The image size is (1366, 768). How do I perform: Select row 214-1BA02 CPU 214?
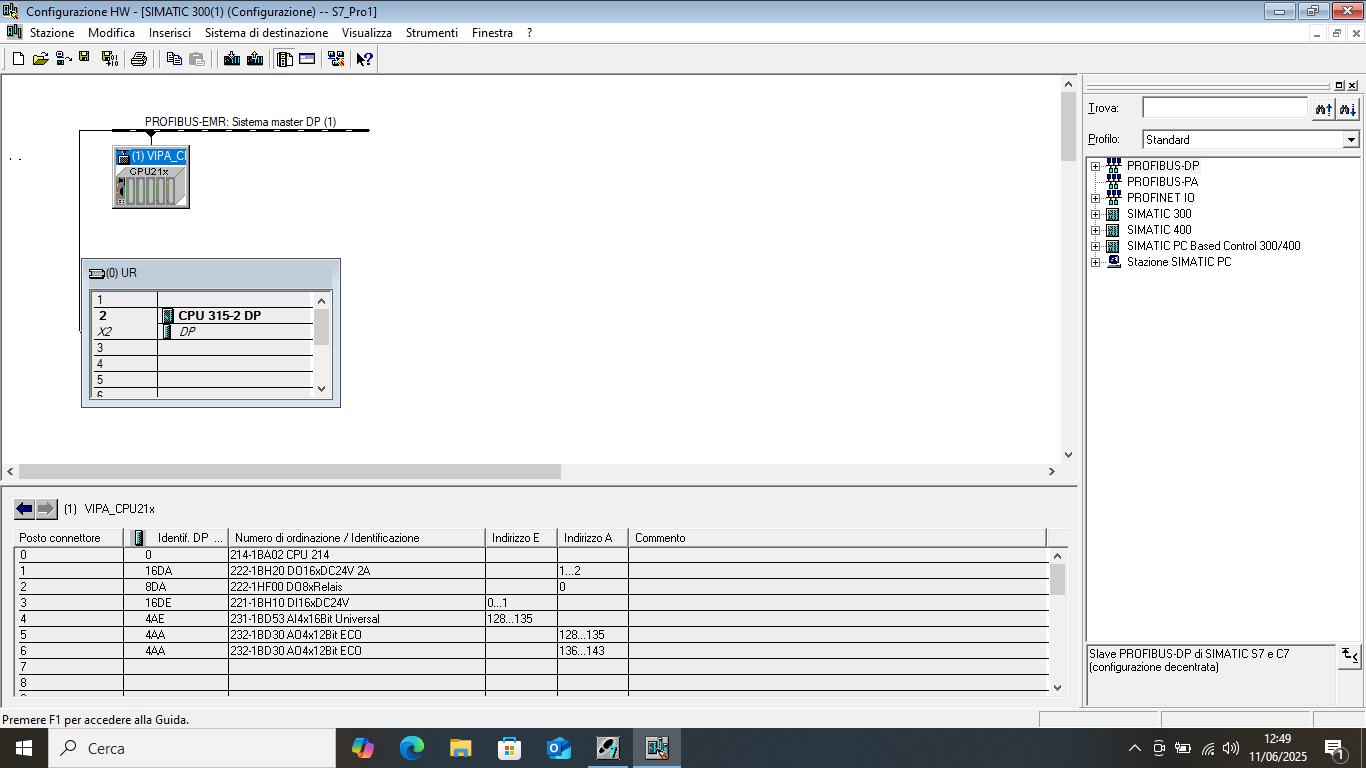[532, 554]
